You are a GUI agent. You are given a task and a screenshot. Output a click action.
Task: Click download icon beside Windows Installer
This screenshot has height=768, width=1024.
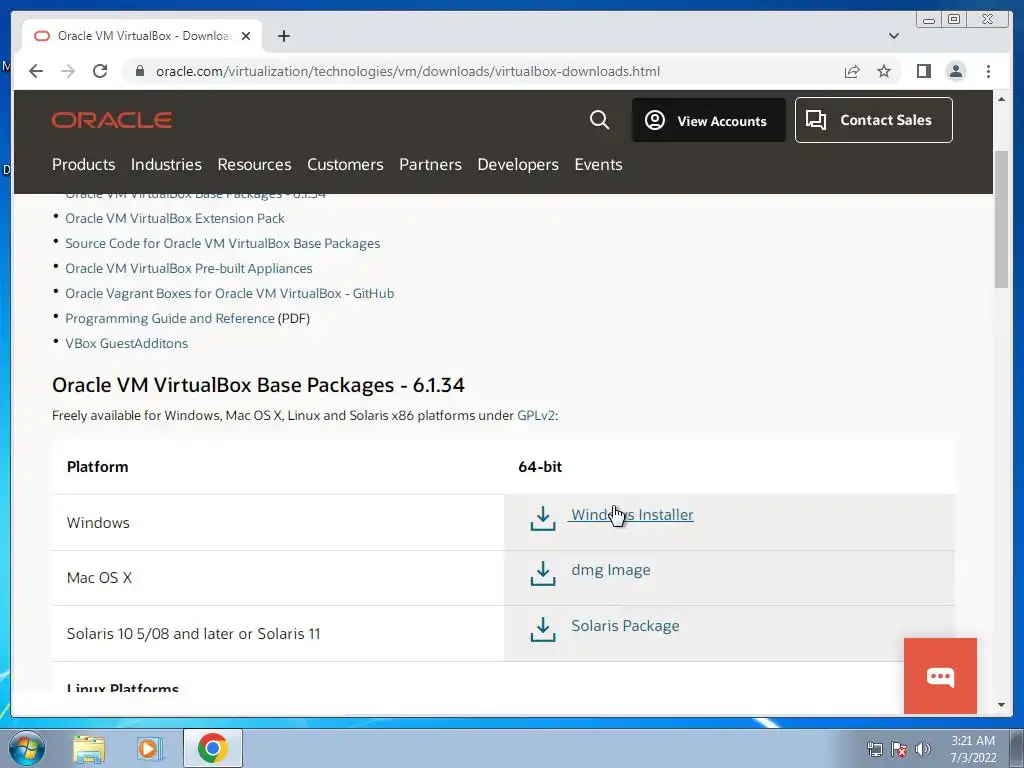543,519
